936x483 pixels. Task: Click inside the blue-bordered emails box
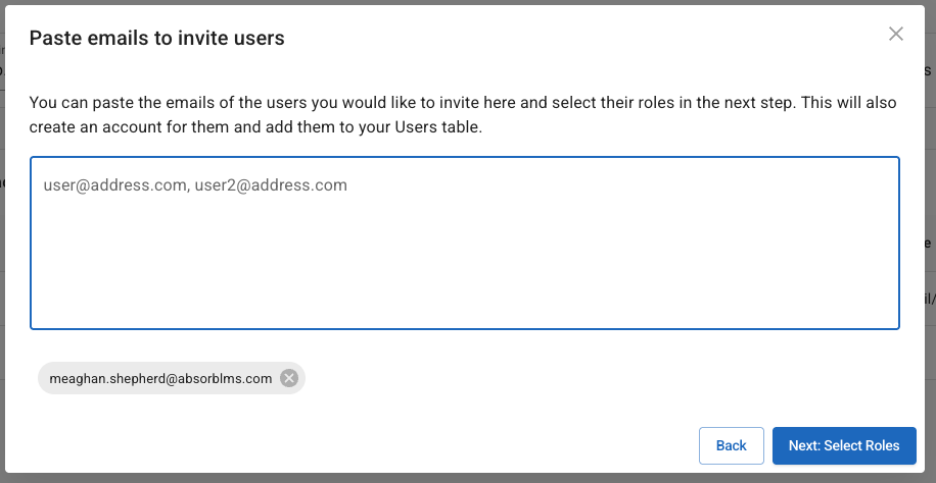point(464,260)
